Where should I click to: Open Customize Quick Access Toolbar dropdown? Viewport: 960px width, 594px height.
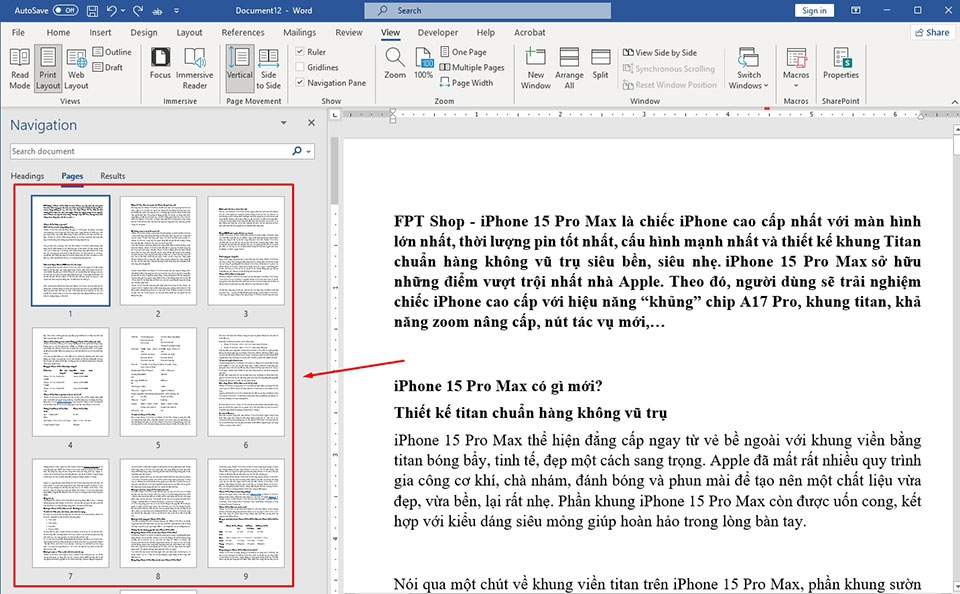pos(176,10)
